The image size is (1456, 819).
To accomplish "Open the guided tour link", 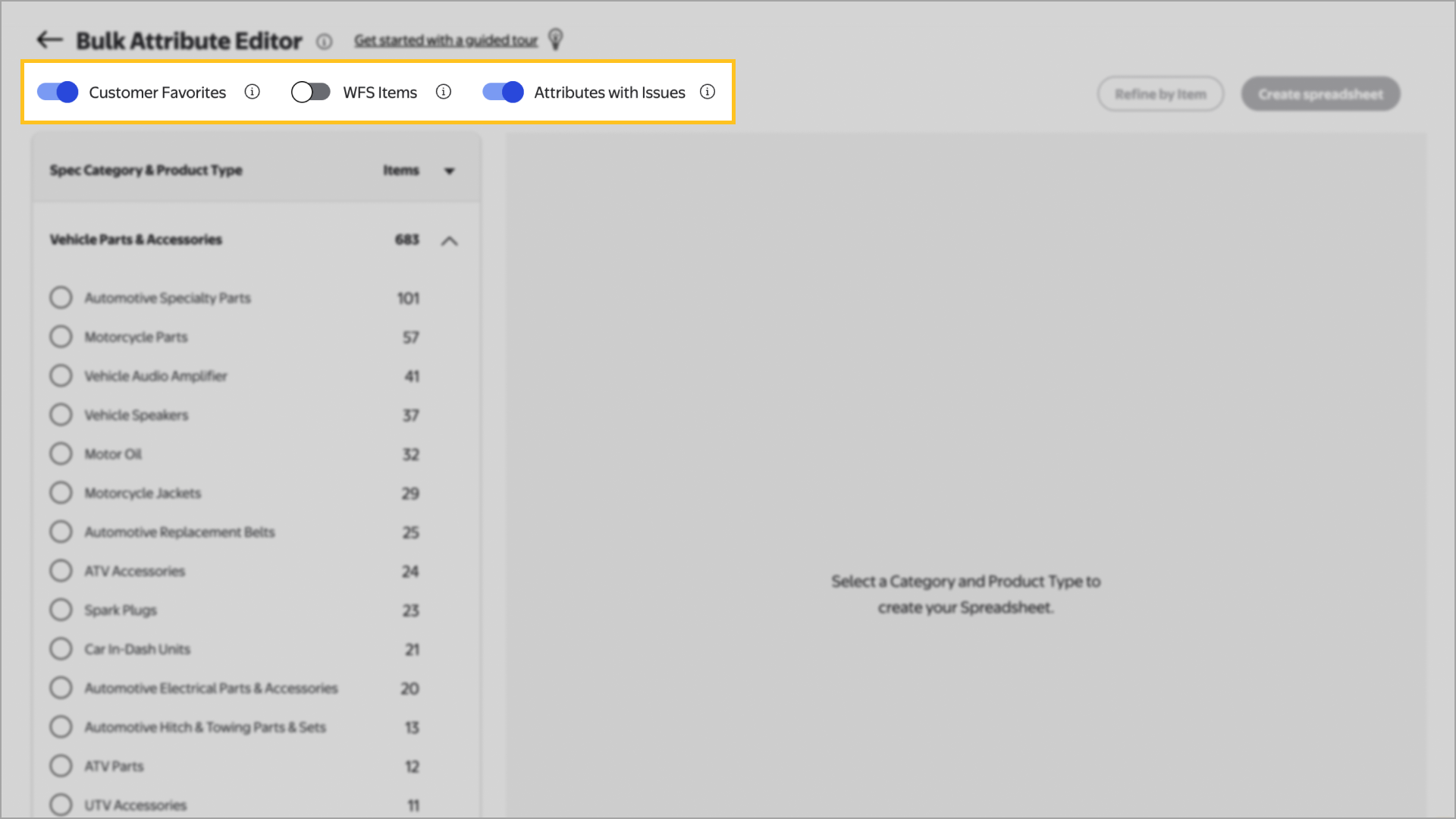I will pos(446,39).
